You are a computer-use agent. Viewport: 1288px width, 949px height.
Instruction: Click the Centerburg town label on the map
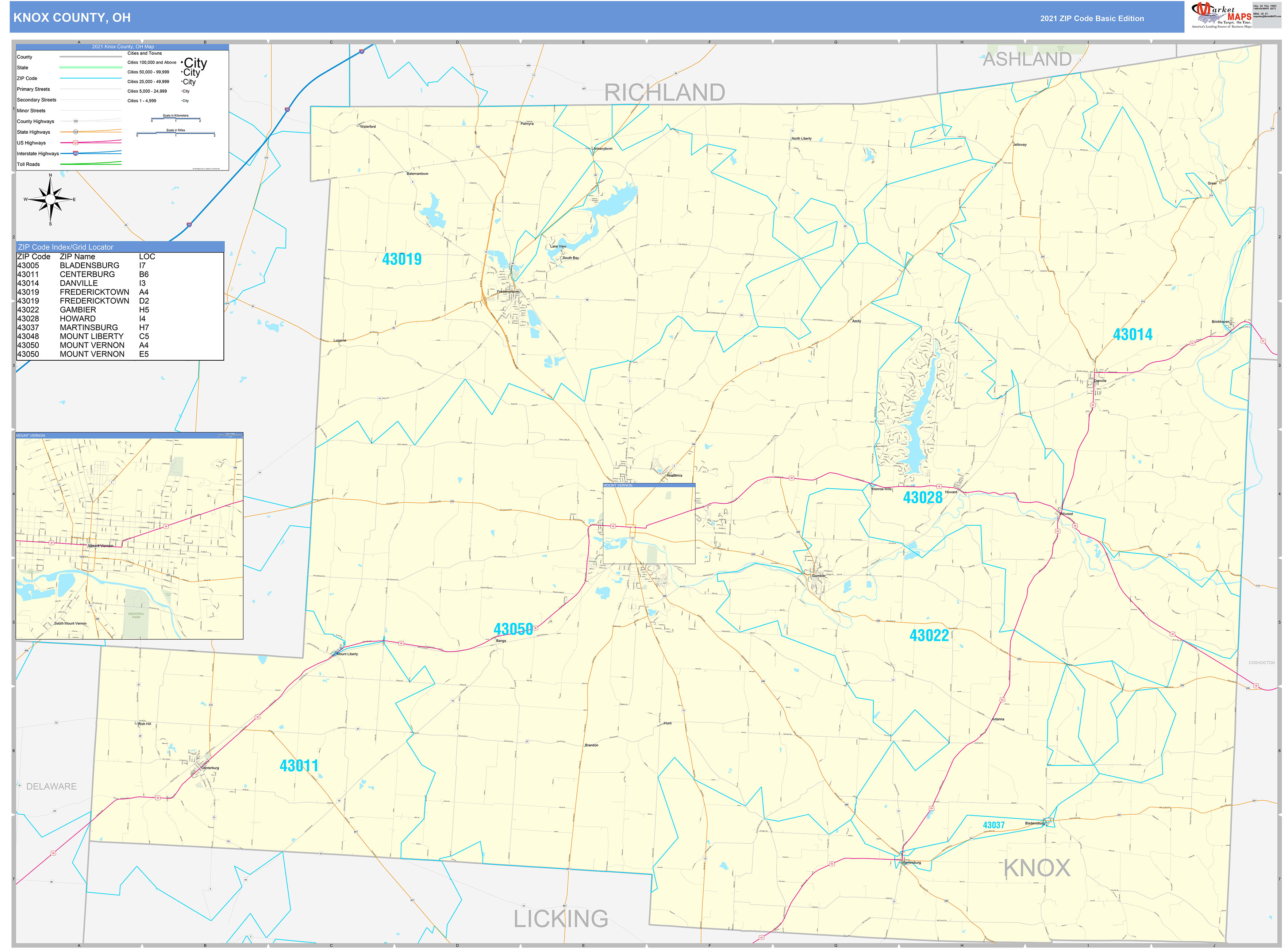coord(210,768)
